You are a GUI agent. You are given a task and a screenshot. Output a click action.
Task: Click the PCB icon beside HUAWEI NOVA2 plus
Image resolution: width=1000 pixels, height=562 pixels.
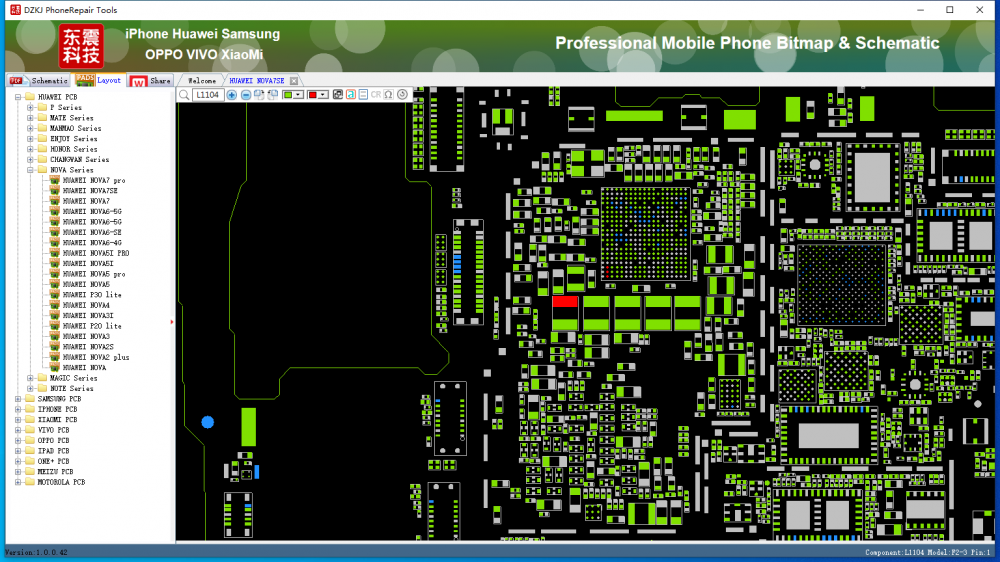(x=55, y=357)
